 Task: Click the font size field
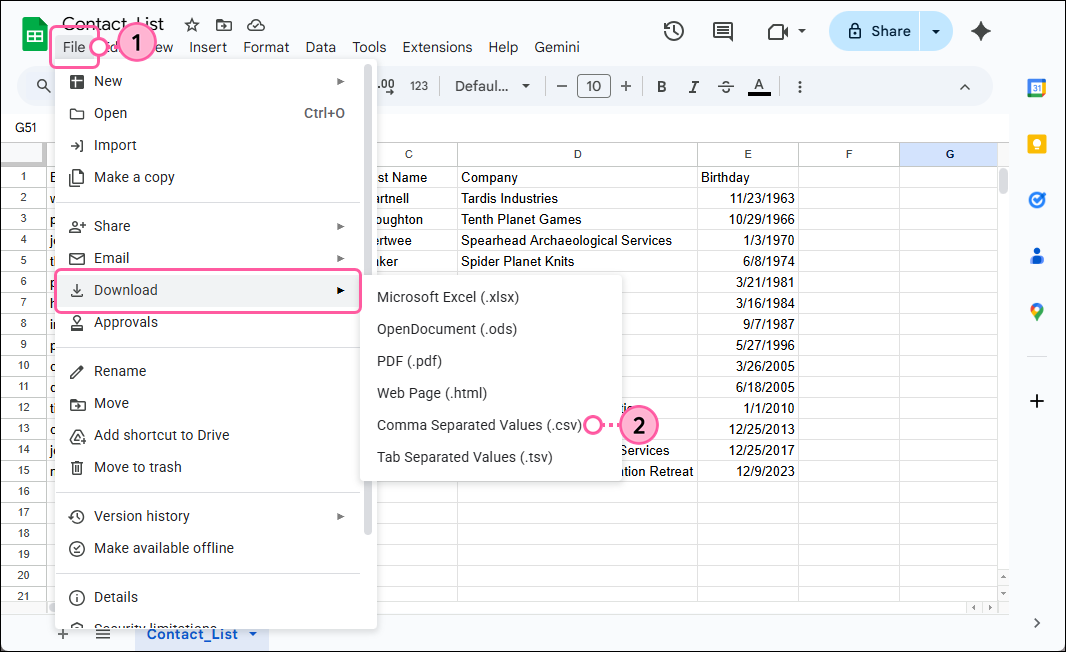pos(593,87)
